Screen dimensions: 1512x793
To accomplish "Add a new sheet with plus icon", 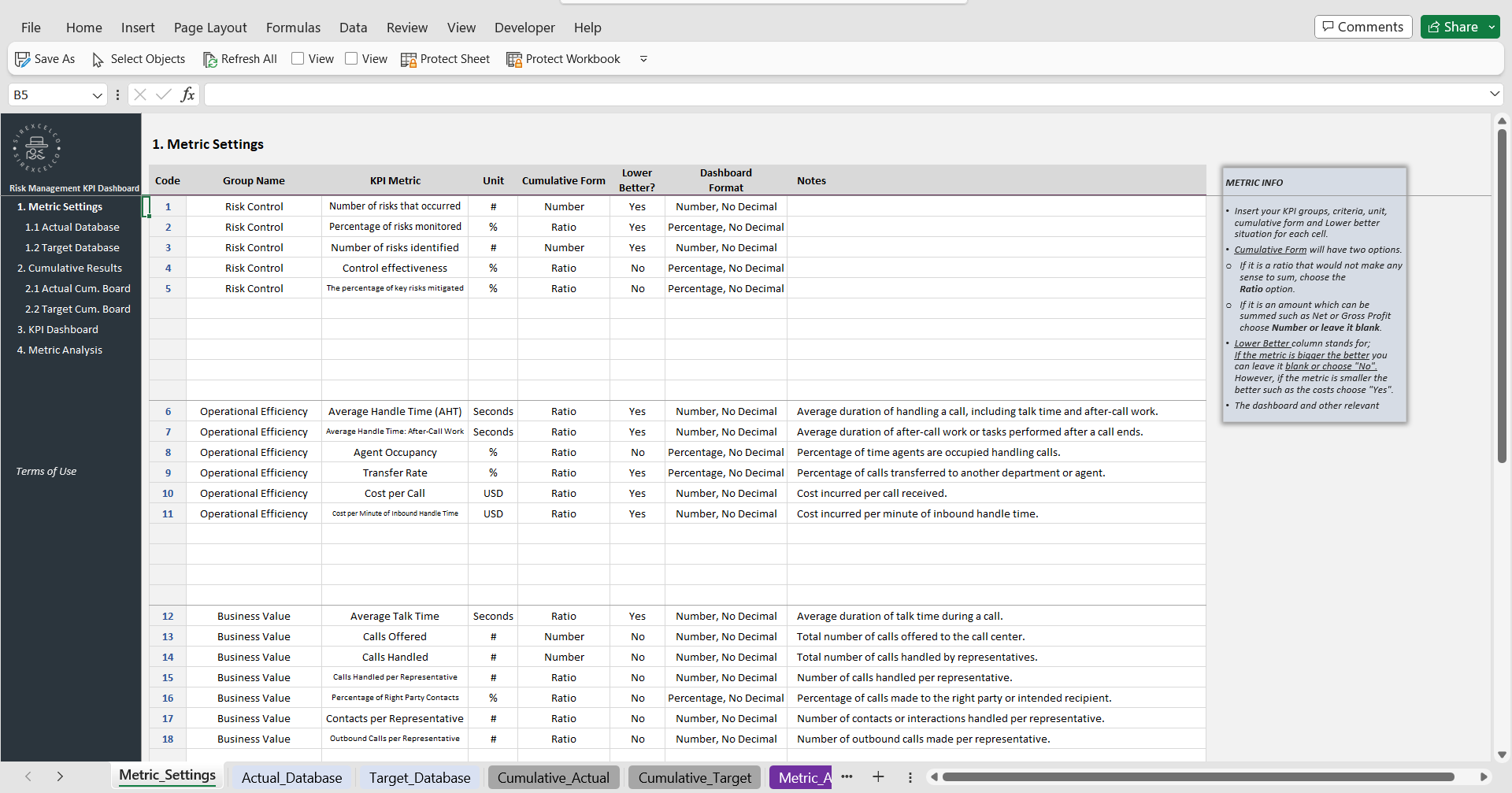I will click(x=878, y=777).
